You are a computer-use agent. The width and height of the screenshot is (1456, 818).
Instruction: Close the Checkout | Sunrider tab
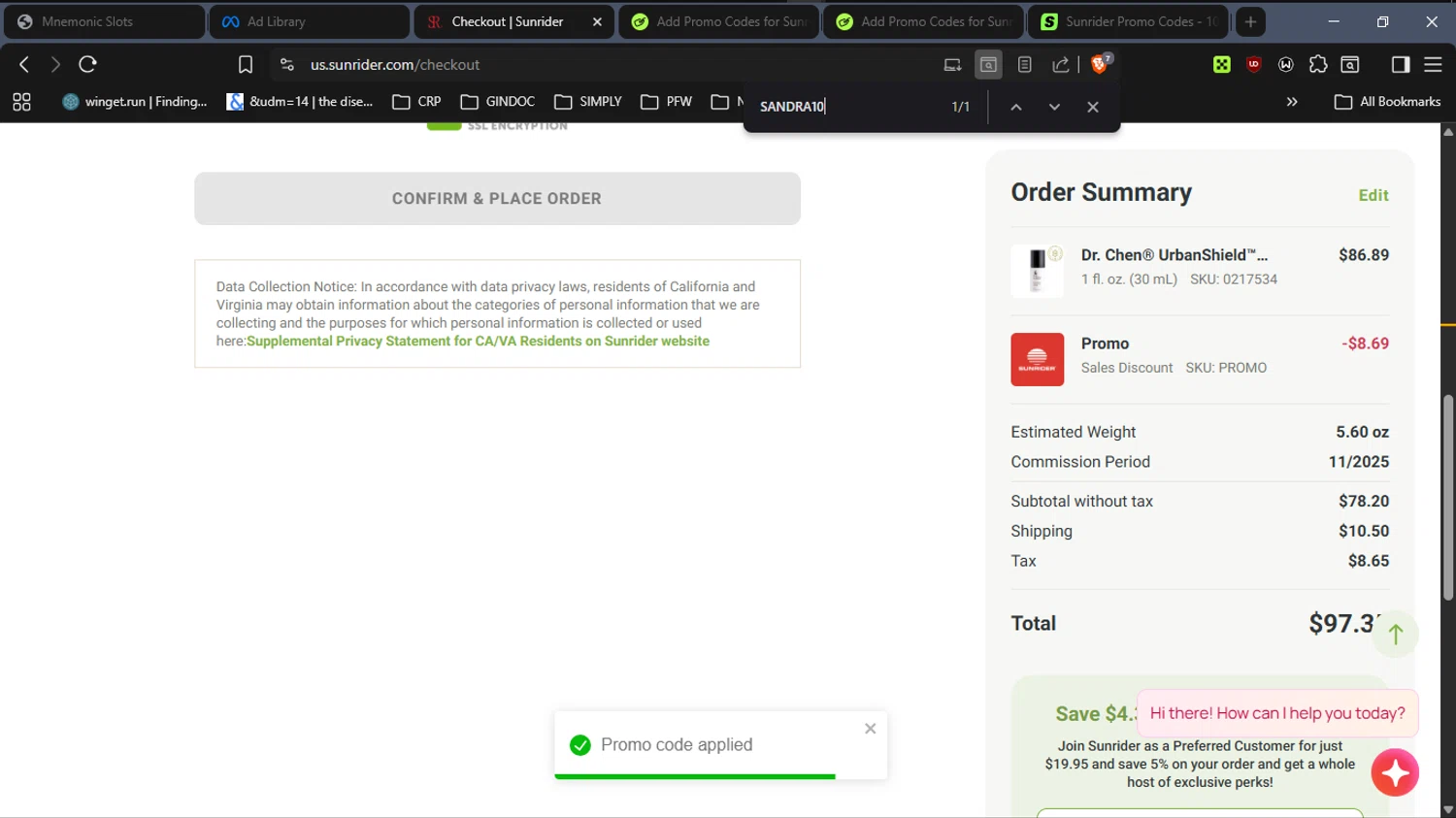[597, 21]
